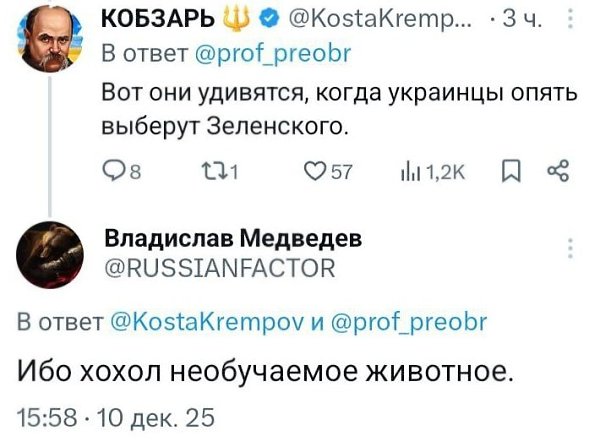
Task: Open more options on Владислав Медведев's post
Action: pyautogui.click(x=571, y=249)
